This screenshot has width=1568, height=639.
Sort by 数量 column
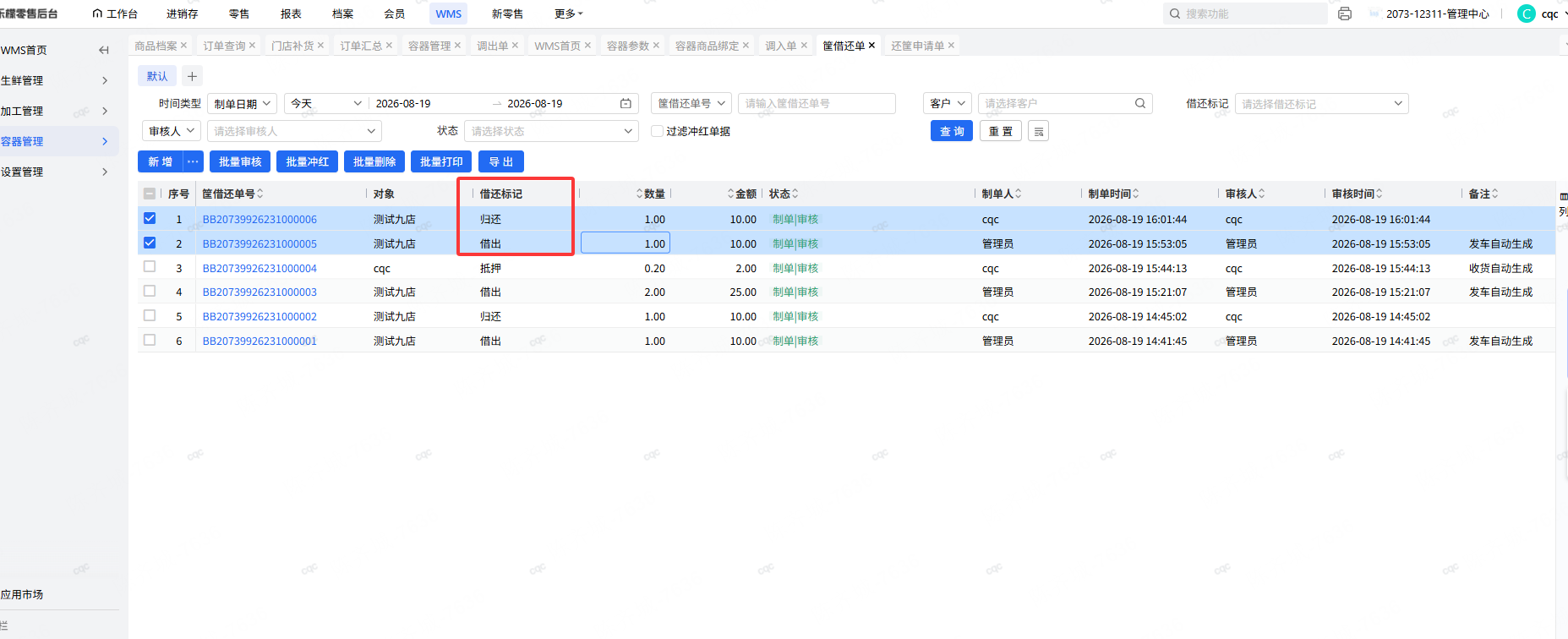click(640, 194)
